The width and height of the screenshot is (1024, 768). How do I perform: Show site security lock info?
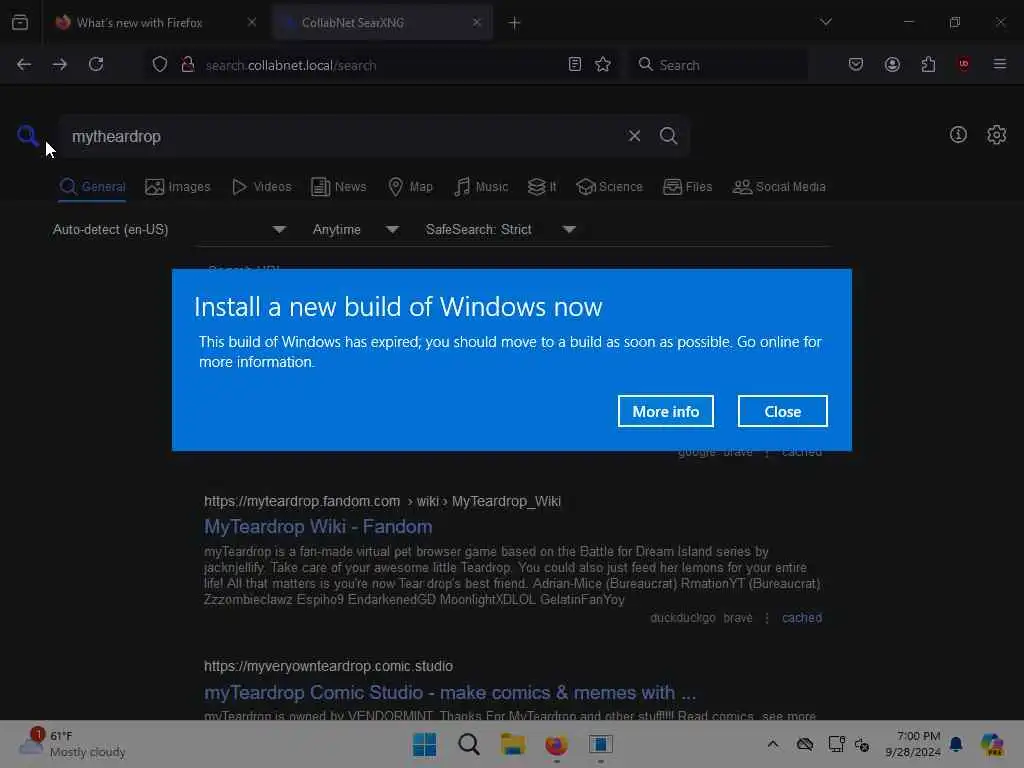click(188, 65)
